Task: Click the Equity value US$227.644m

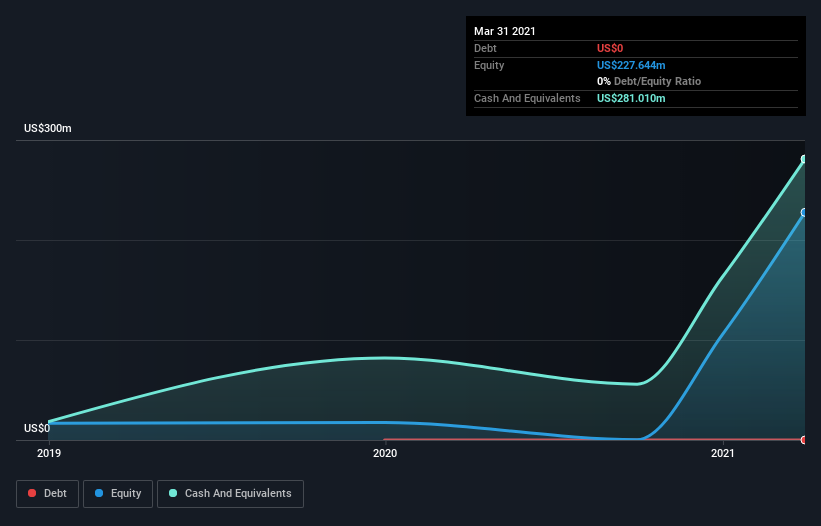Action: [631, 65]
